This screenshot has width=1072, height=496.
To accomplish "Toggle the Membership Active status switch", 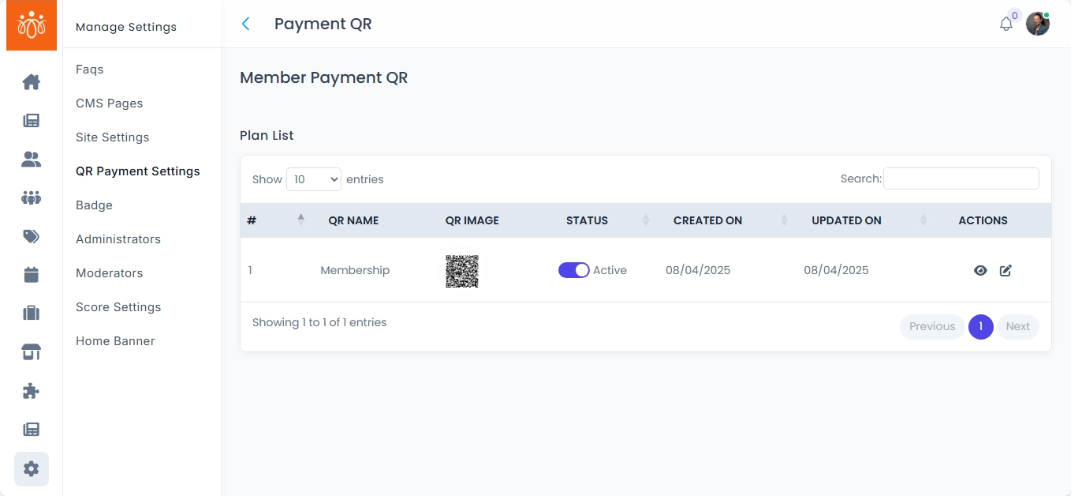I will click(x=574, y=270).
